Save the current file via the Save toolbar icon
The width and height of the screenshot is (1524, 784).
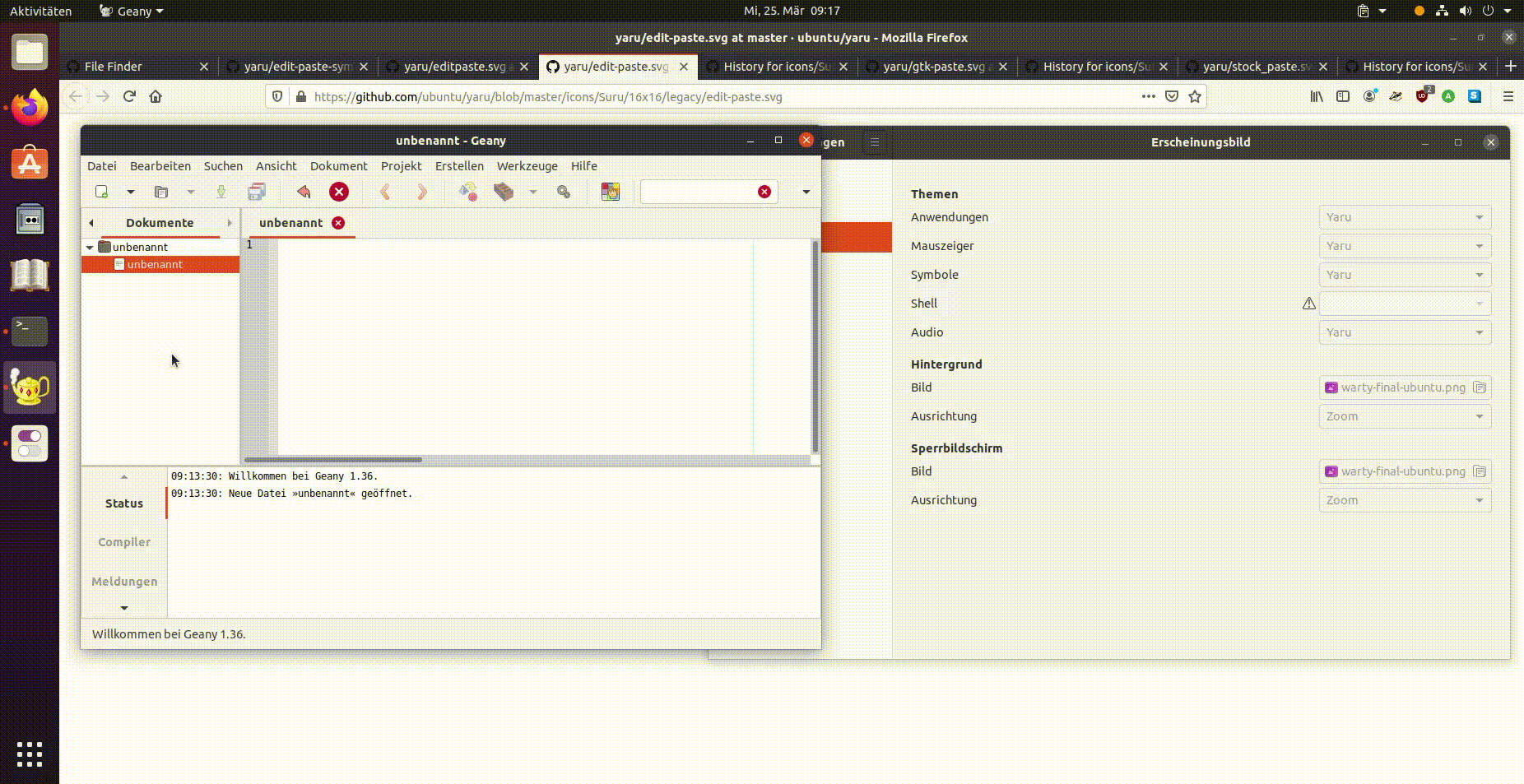pos(221,192)
